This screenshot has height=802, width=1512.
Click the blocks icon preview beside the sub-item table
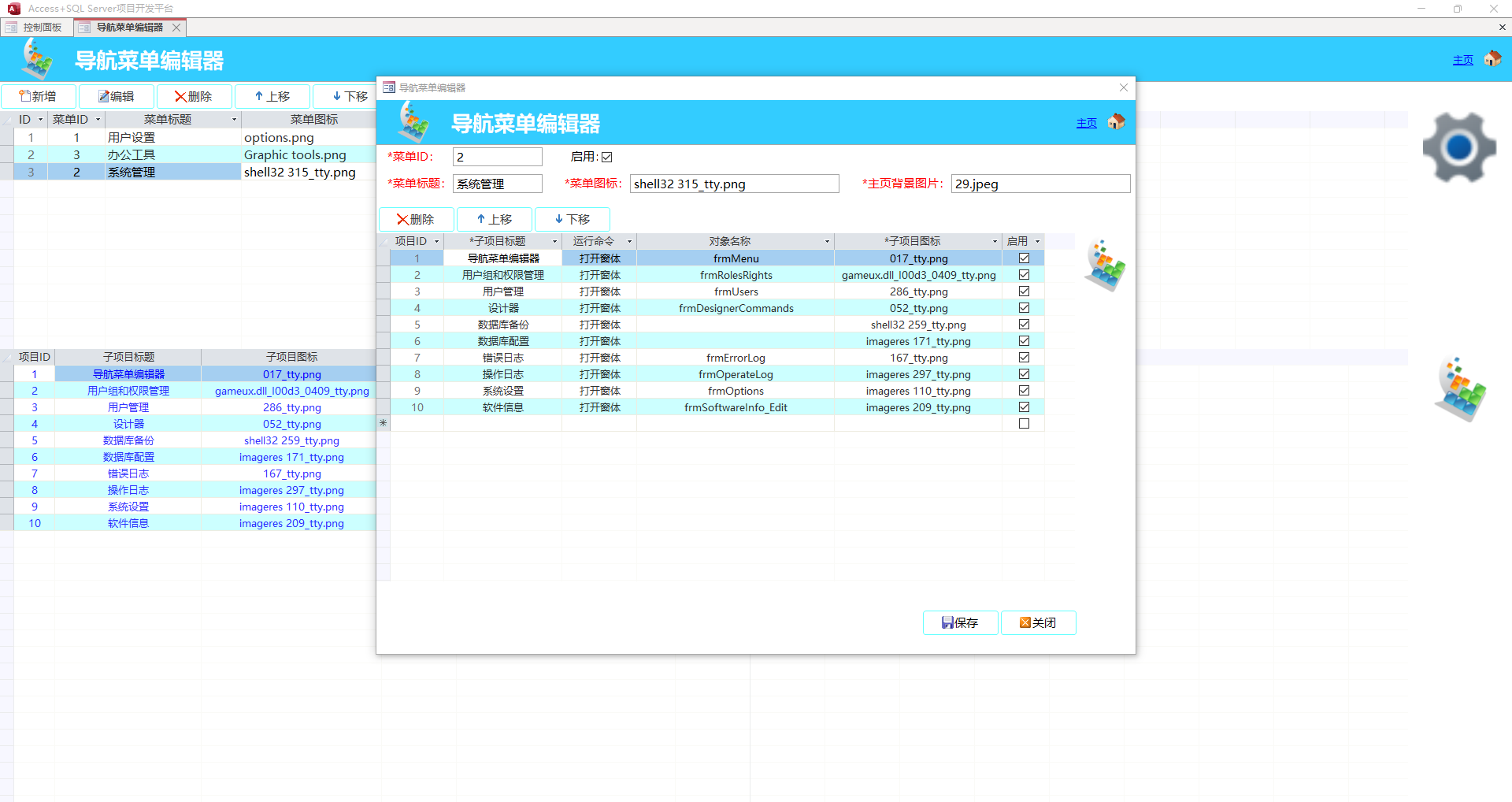coord(1105,265)
